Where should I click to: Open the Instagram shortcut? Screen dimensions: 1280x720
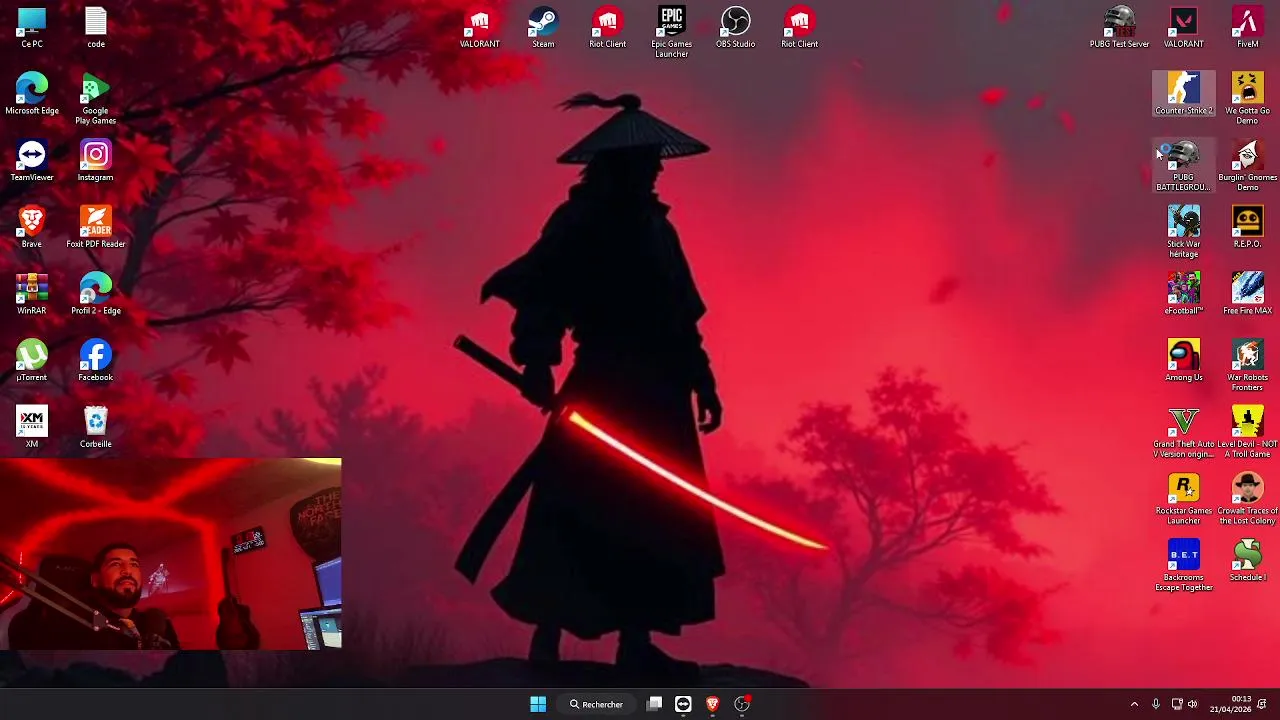pos(96,162)
